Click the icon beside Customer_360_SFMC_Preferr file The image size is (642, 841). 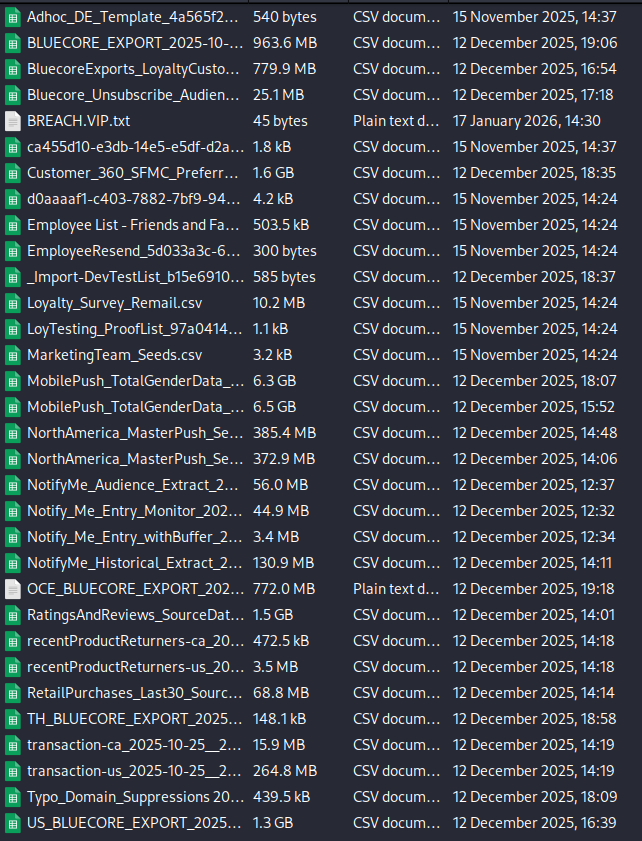click(x=12, y=173)
